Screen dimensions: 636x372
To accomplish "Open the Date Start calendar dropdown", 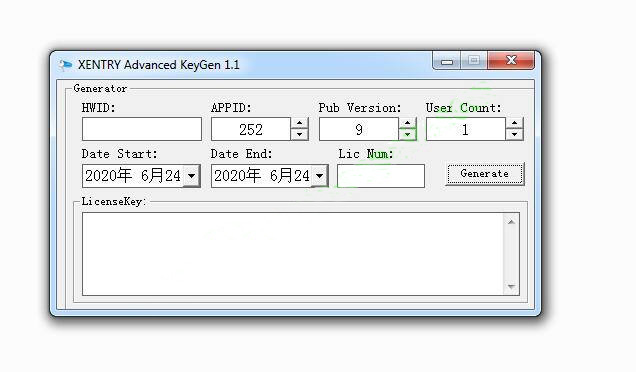I will [191, 176].
